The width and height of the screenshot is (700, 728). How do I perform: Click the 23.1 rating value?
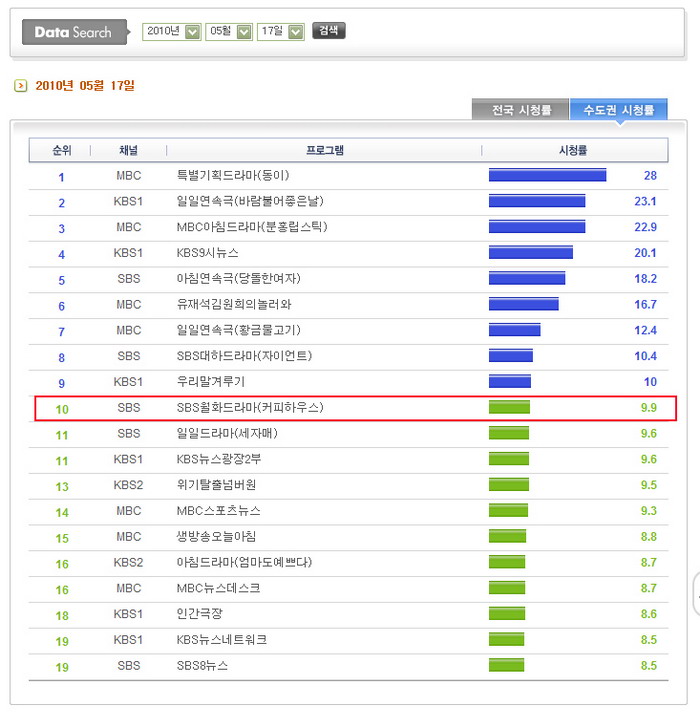click(x=645, y=201)
